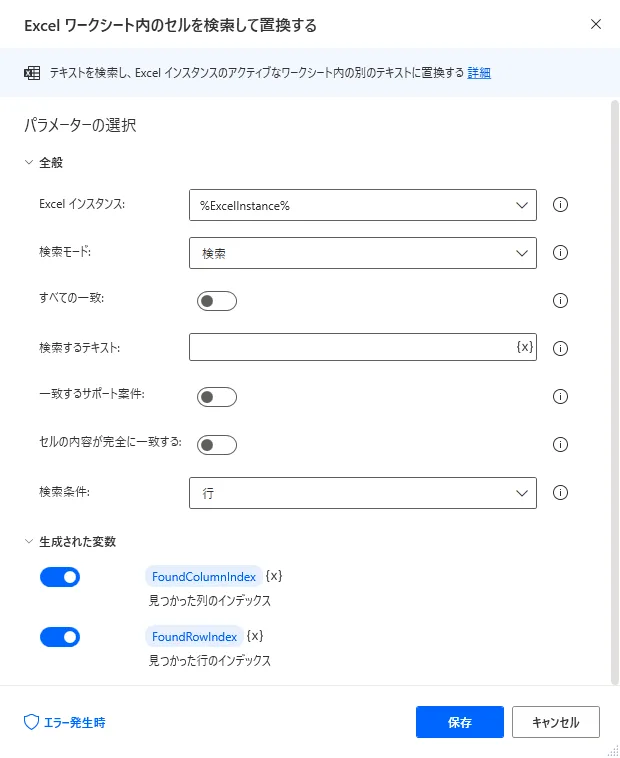Open the 検索条件 dropdown
This screenshot has height=758, width=620.
click(x=362, y=492)
